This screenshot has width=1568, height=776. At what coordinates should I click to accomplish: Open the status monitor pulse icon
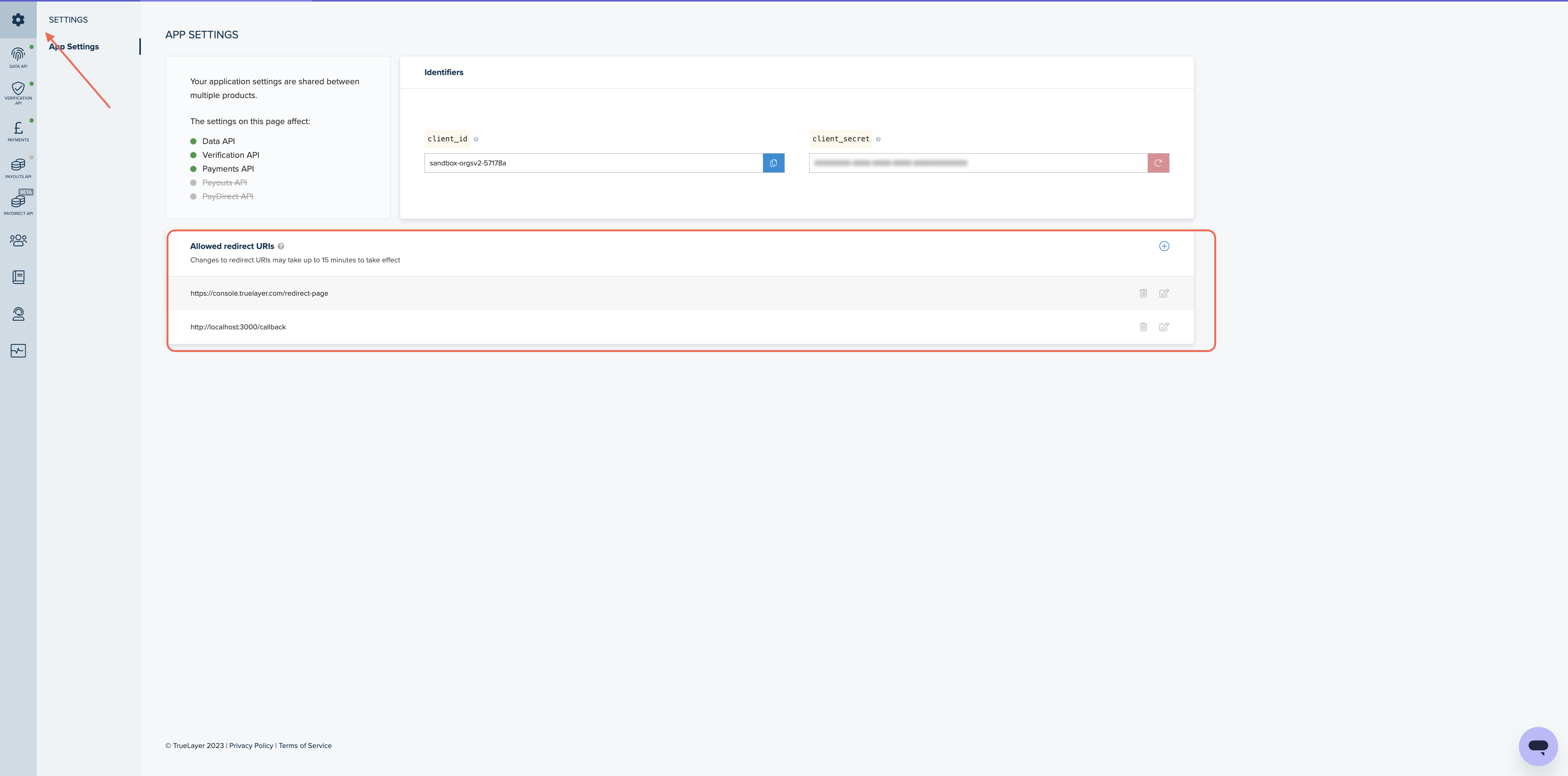[x=18, y=351]
